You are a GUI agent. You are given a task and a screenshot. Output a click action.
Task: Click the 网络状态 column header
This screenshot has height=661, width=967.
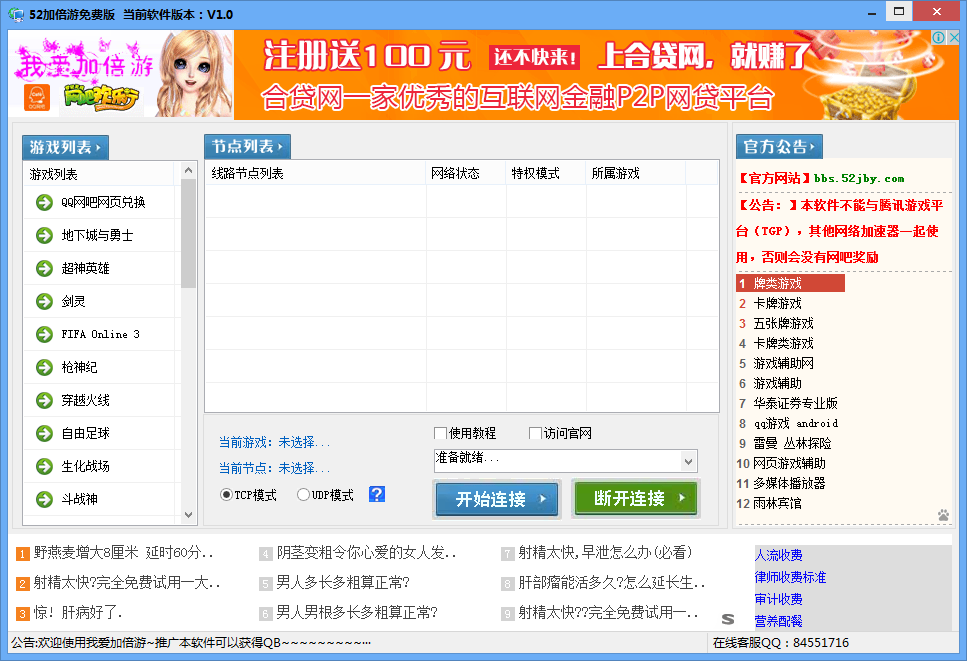[466, 173]
